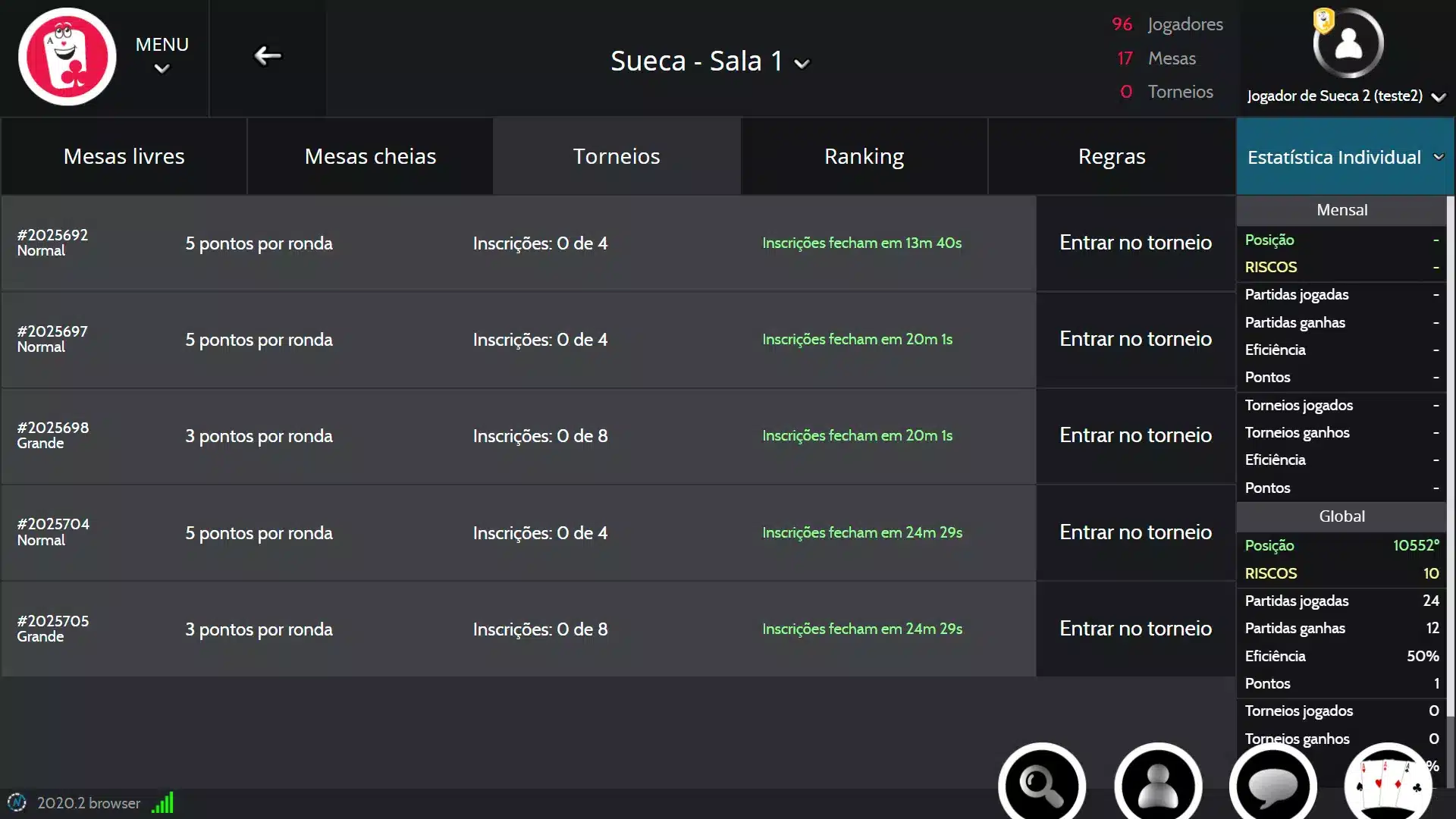Open the chat speech bubble icon

(1273, 785)
